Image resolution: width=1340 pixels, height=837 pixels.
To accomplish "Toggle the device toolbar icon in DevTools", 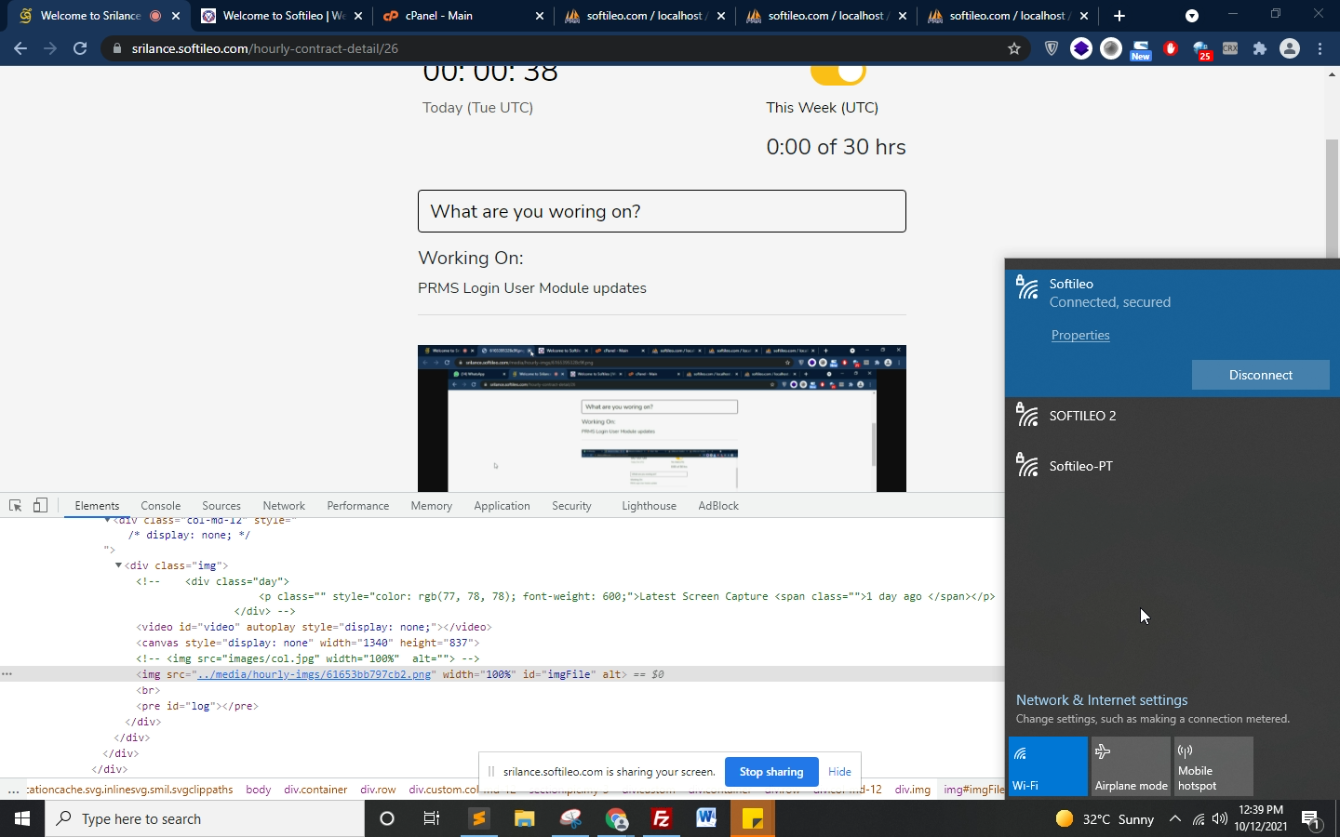I will pyautogui.click(x=40, y=506).
